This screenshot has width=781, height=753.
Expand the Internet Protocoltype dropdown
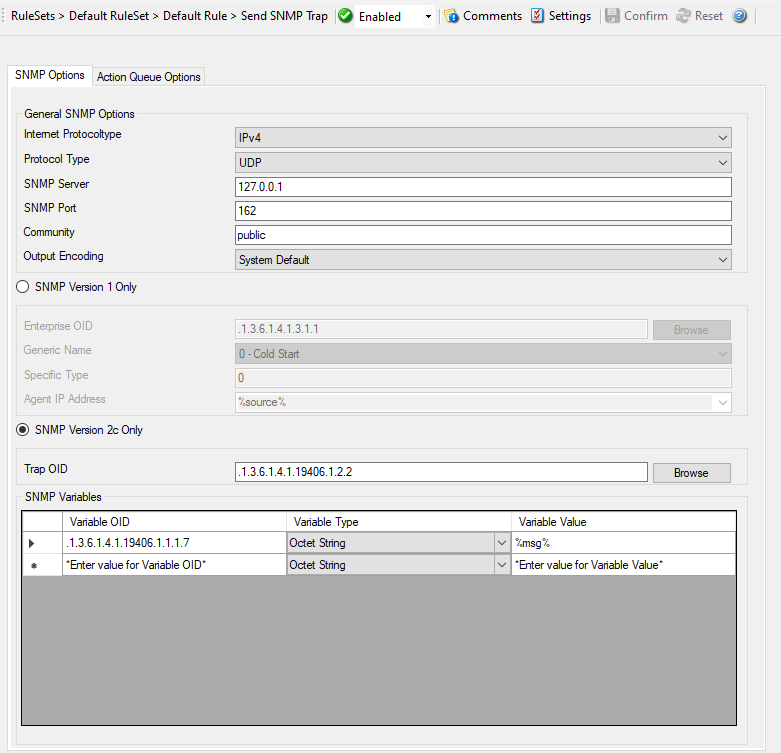coord(723,138)
